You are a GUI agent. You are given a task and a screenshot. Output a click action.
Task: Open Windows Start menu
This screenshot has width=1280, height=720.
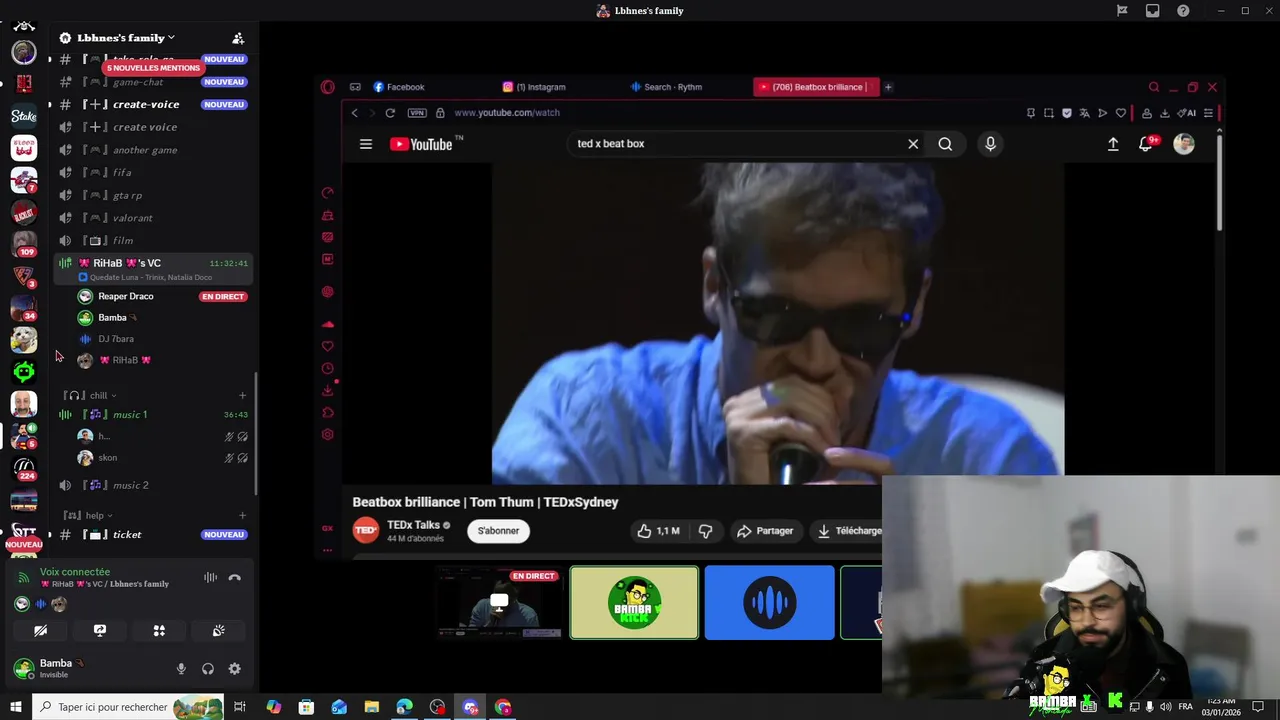click(15, 707)
